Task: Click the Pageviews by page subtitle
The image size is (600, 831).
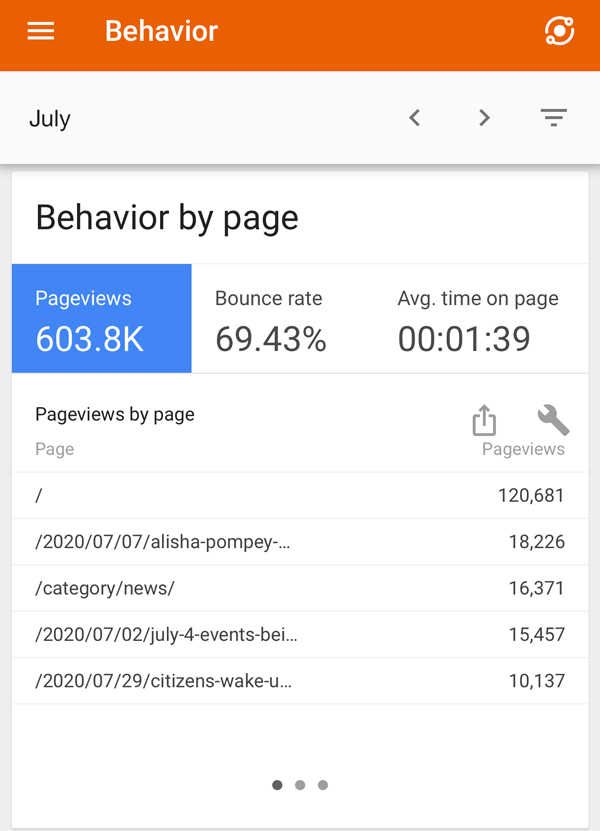Action: 114,414
